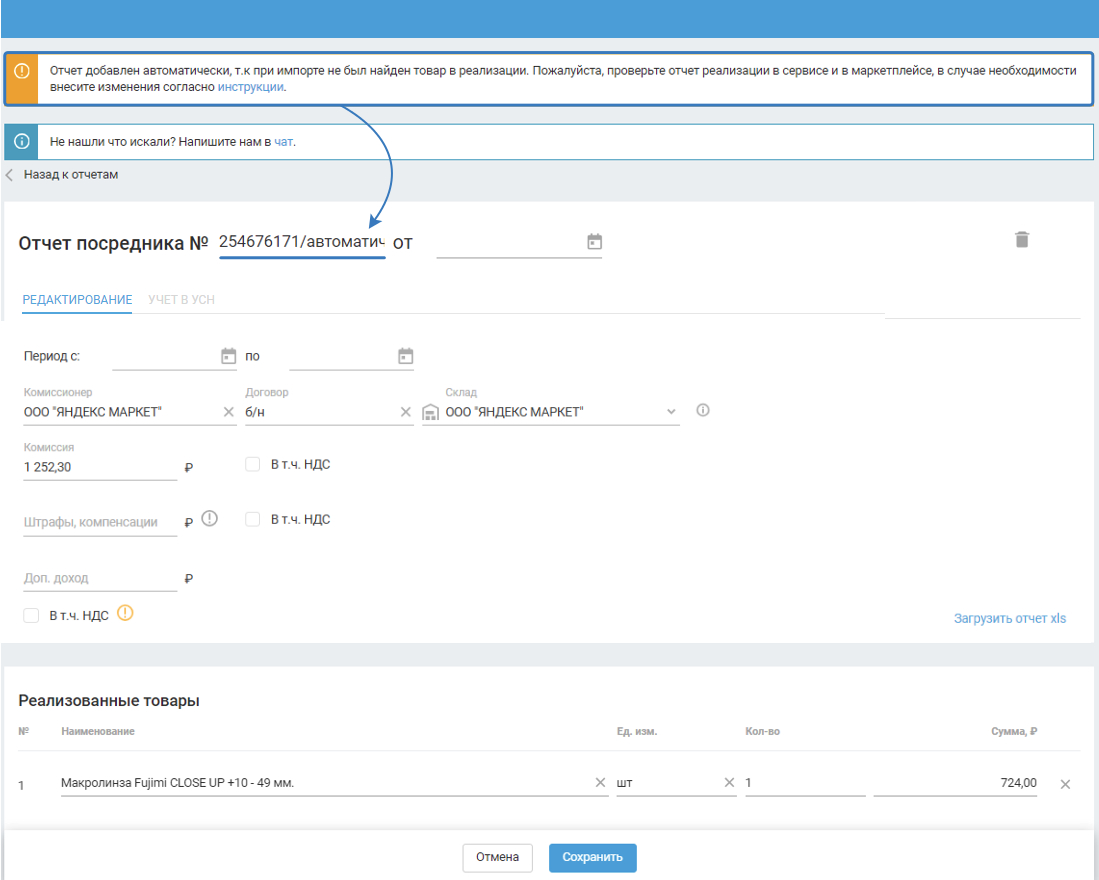Clear the unit of measure шт field
The image size is (1099, 880).
[x=729, y=783]
